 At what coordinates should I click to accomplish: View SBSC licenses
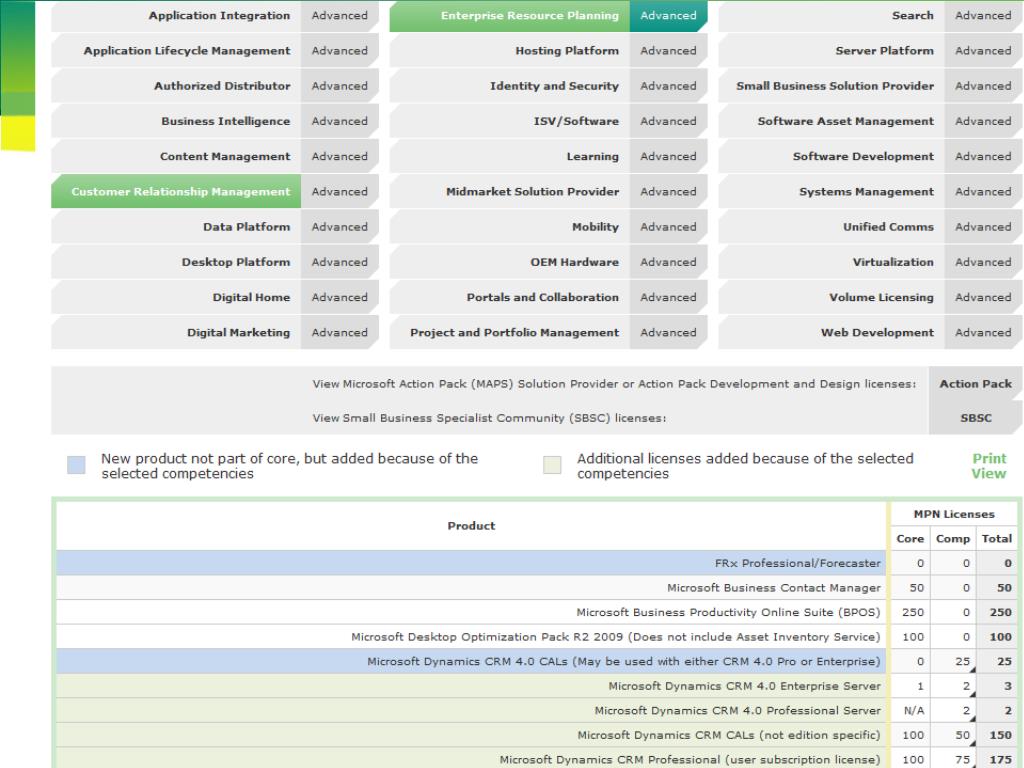pyautogui.click(x=976, y=418)
